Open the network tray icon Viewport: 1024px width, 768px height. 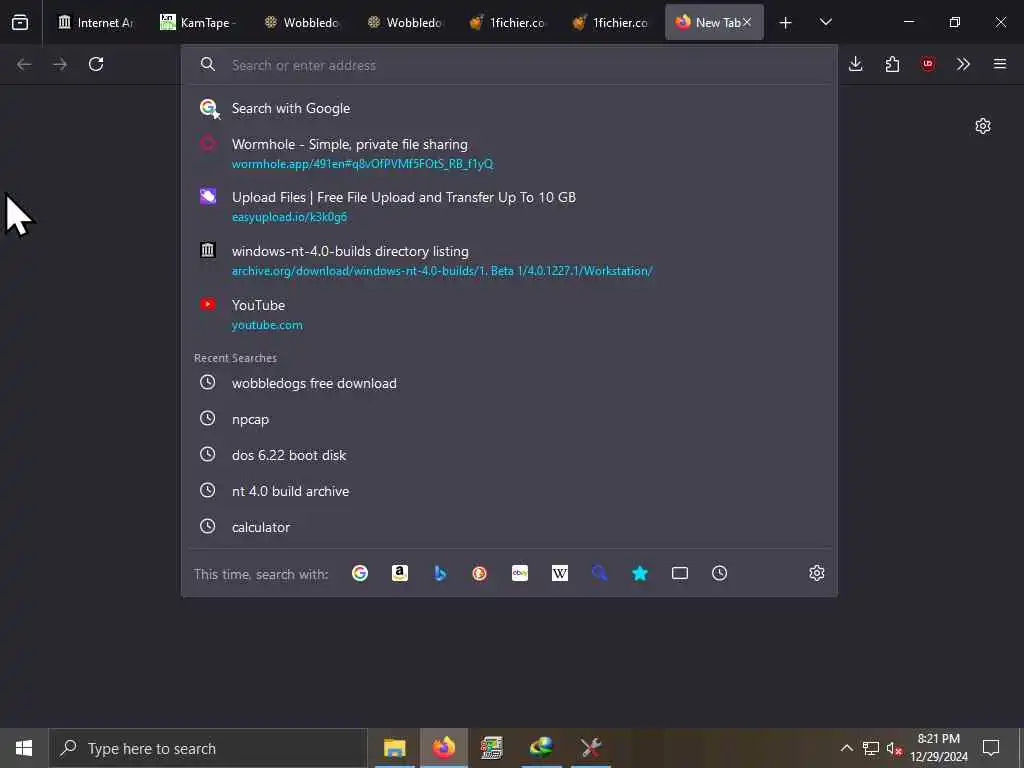871,748
